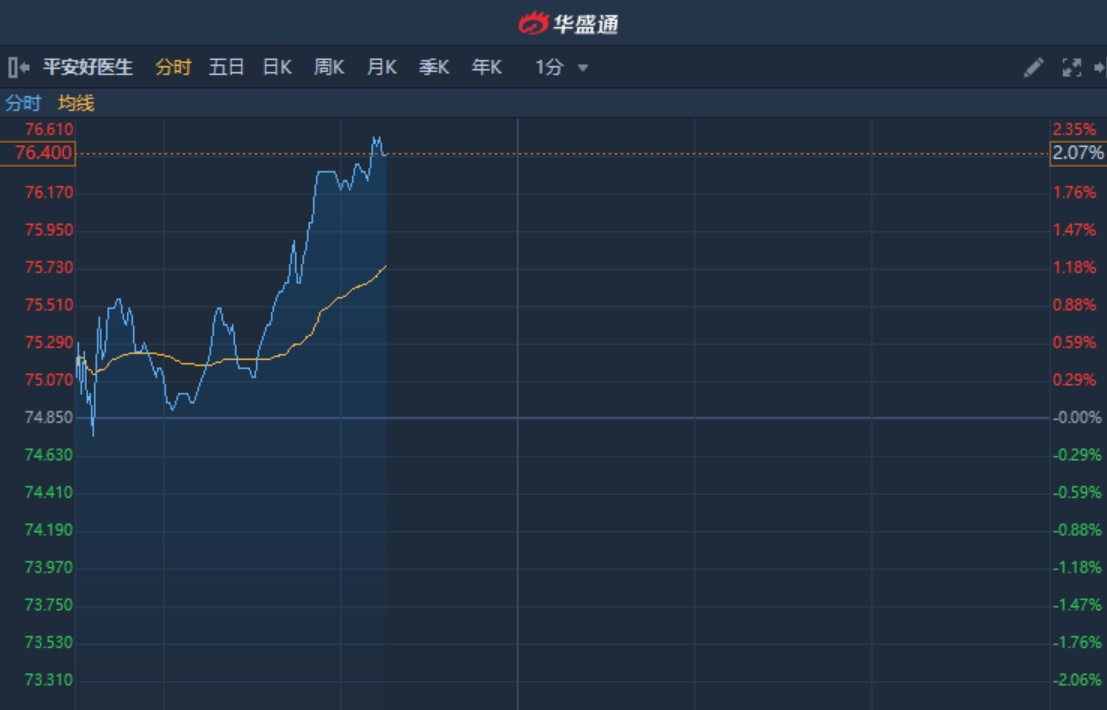Click the 平安好医生 stock name
The width and height of the screenshot is (1107, 710).
click(x=88, y=68)
